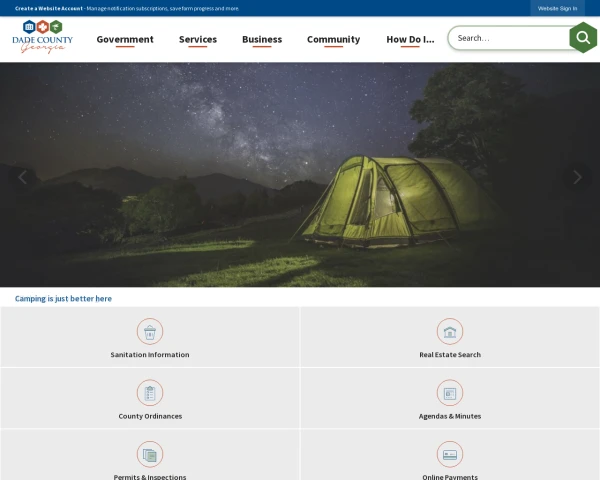600x480 pixels.
Task: Click the Sanitation Information trash can icon
Action: (x=150, y=331)
